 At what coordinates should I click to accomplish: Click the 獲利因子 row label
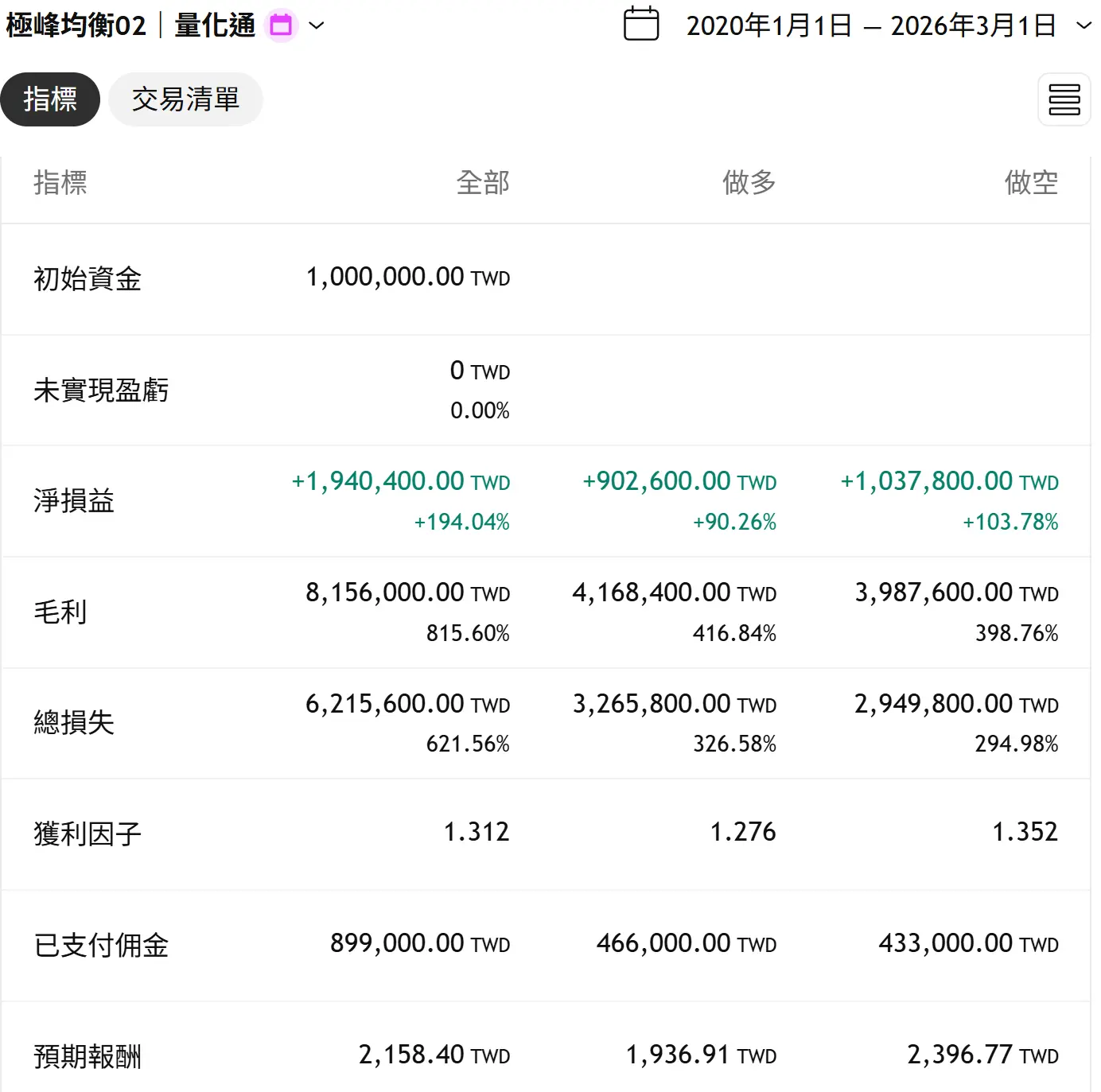pos(88,834)
